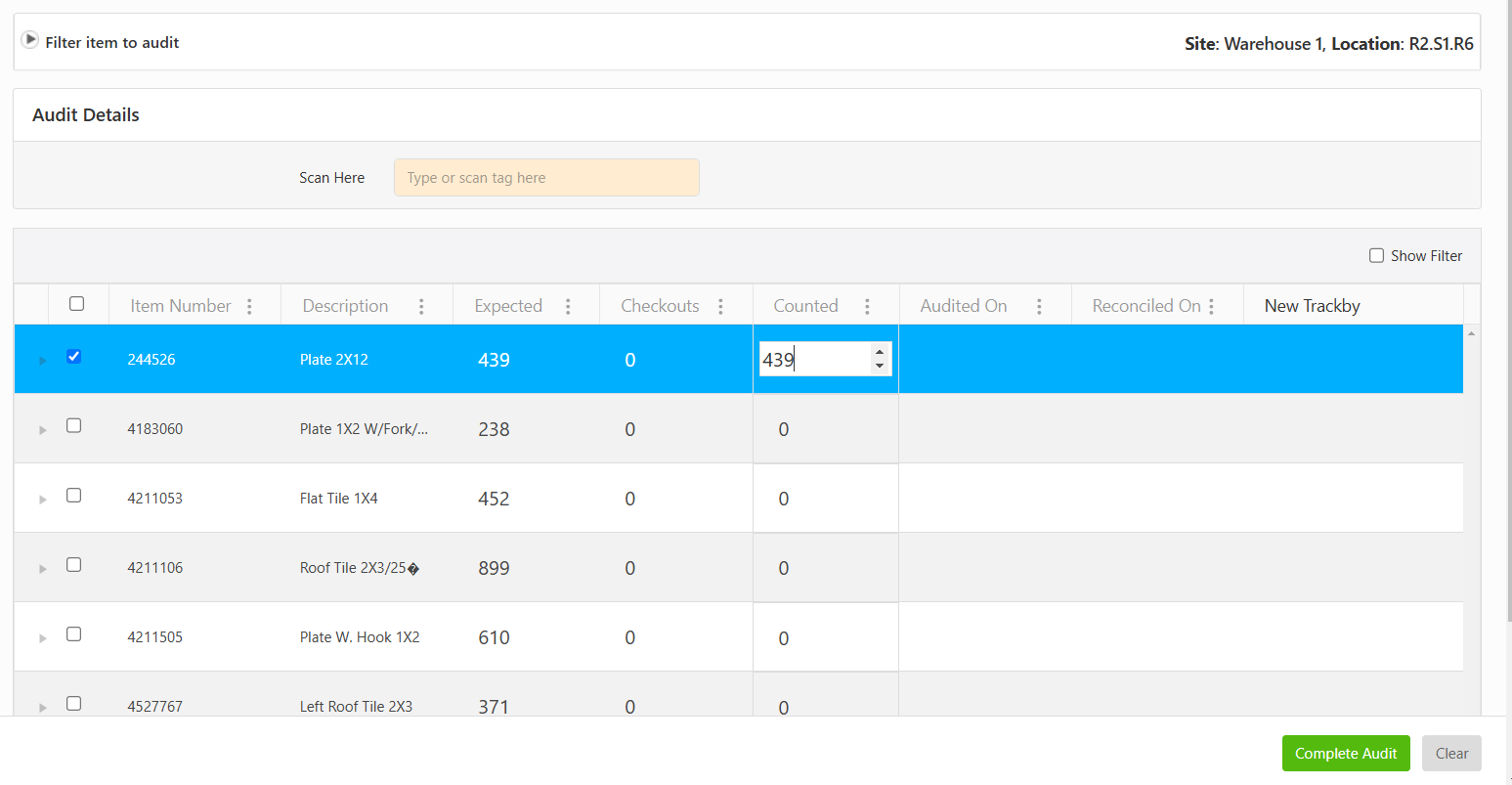Image resolution: width=1512 pixels, height=785 pixels.
Task: Click the Counted cell for Roof Tile 2X3/25
Action: [x=825, y=568]
